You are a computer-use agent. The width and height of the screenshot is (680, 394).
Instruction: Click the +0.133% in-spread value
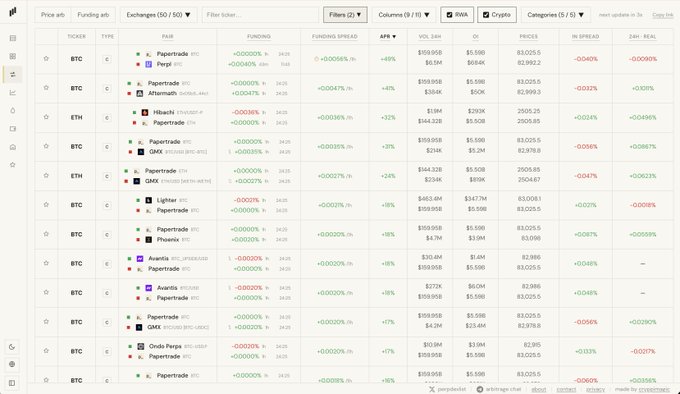(x=585, y=351)
